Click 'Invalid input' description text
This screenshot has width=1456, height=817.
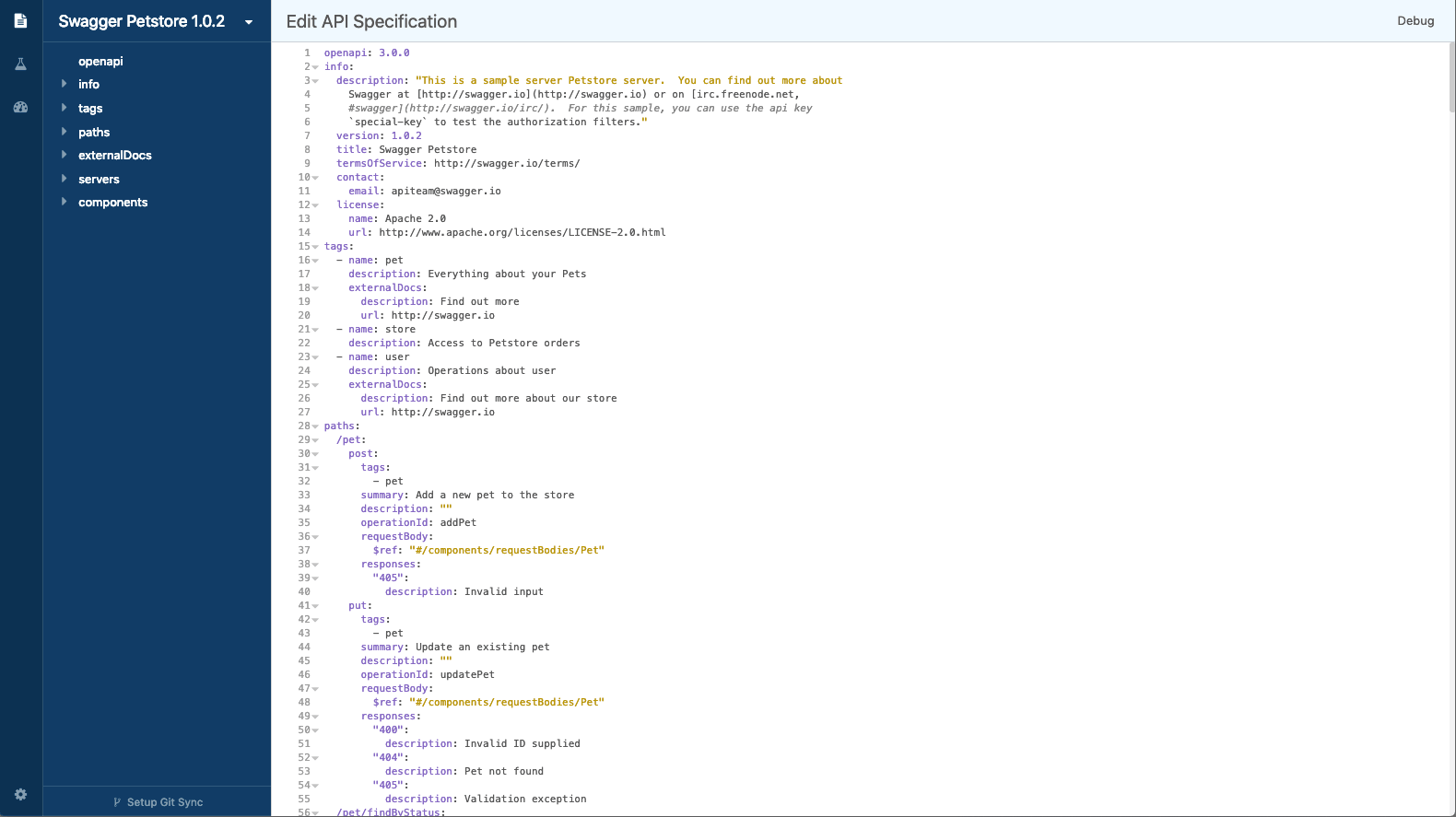click(504, 591)
